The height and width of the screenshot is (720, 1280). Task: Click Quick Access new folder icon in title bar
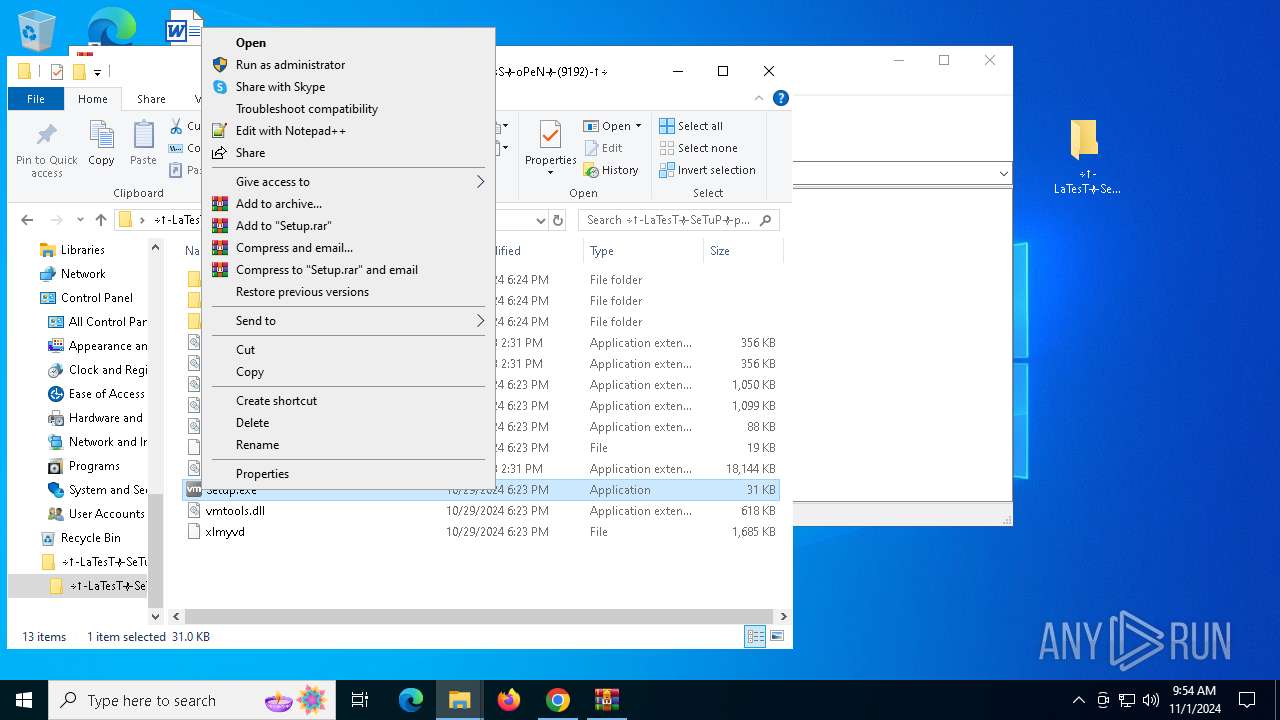click(78, 71)
